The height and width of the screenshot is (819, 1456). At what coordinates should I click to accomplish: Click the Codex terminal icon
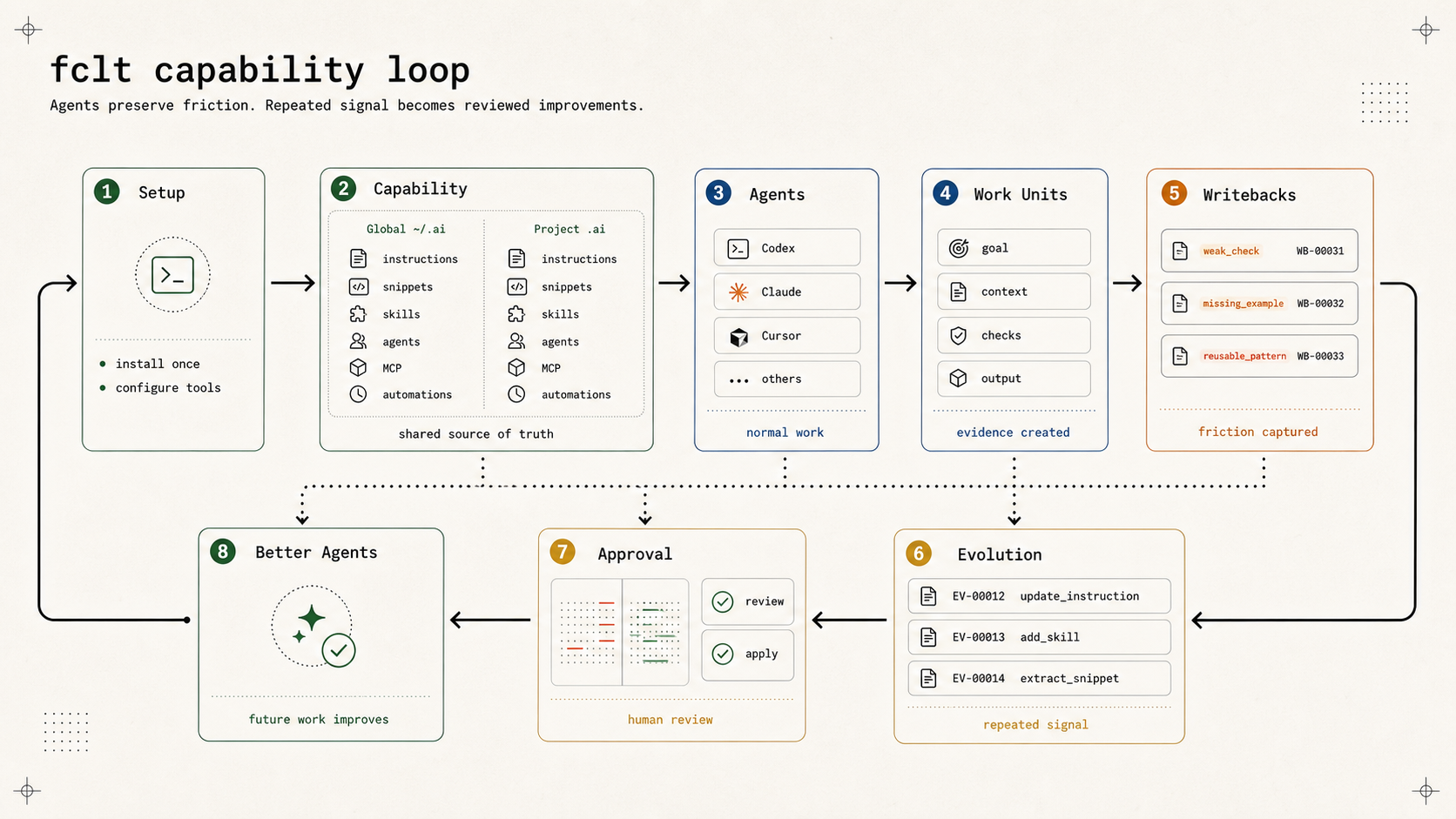(x=738, y=249)
